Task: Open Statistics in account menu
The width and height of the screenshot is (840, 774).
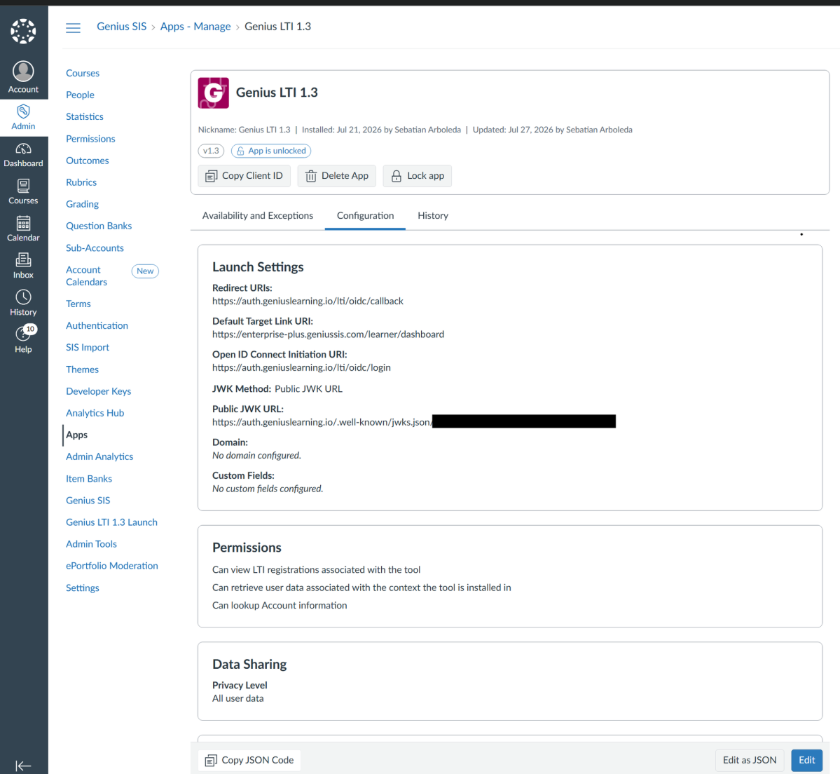Action: point(85,117)
